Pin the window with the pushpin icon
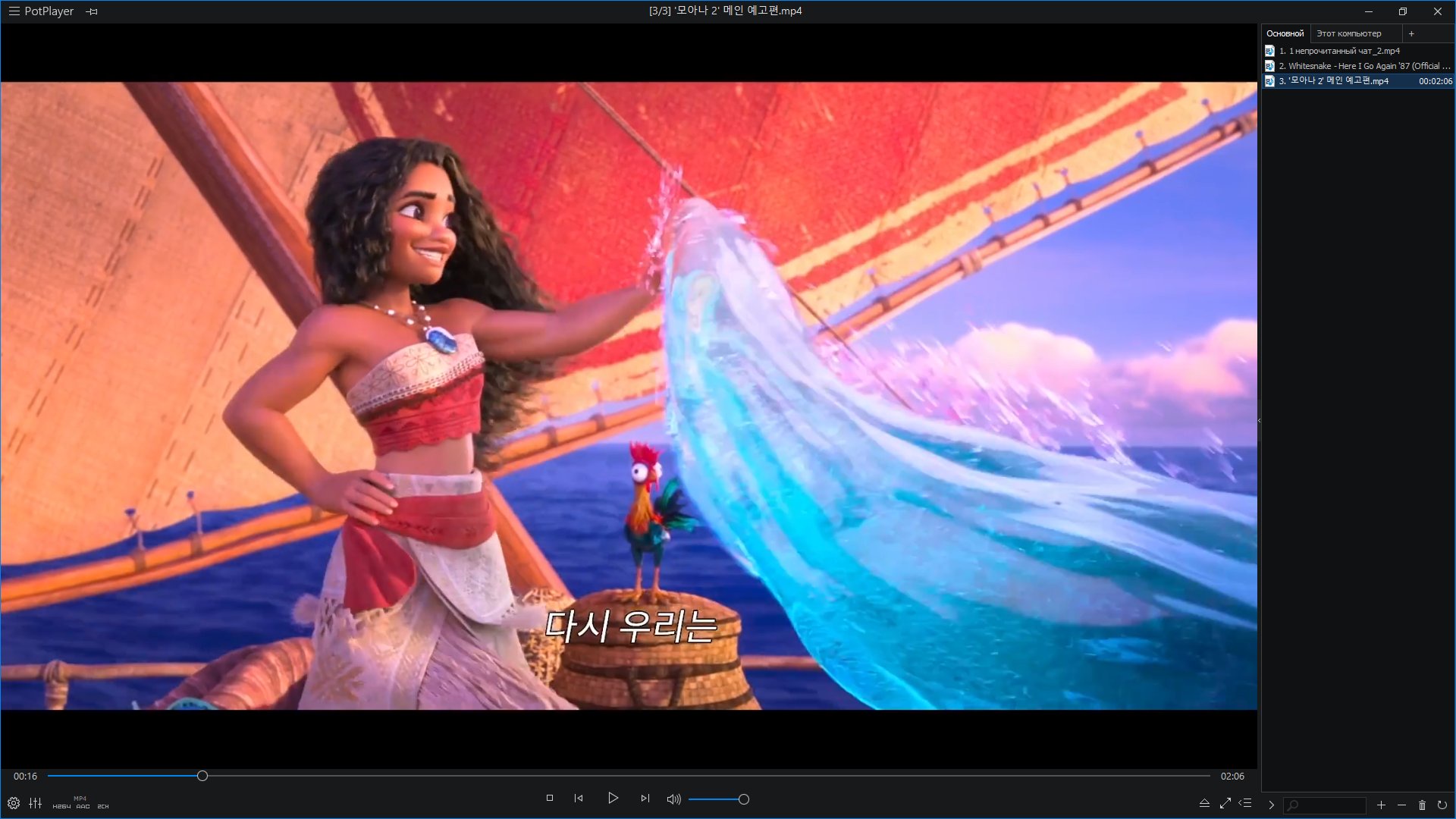 coord(92,11)
